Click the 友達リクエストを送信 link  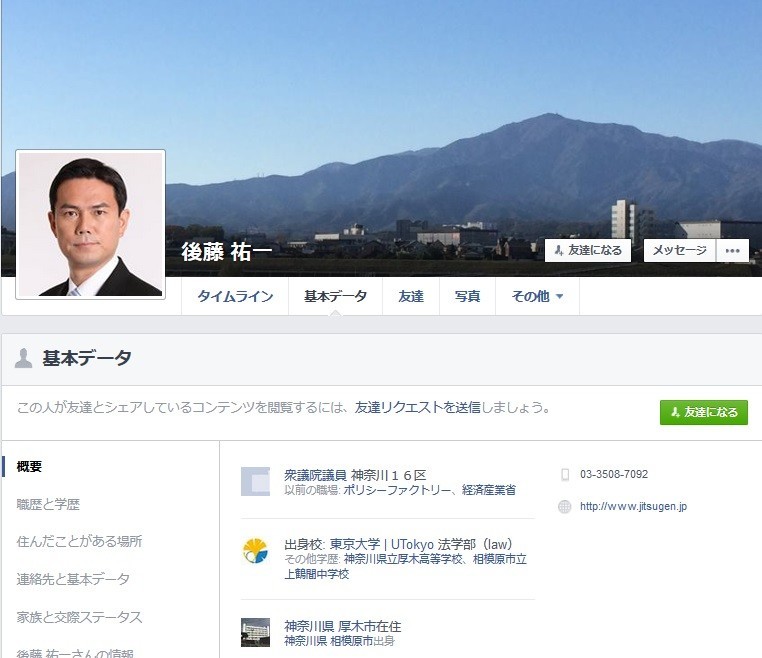pos(417,407)
